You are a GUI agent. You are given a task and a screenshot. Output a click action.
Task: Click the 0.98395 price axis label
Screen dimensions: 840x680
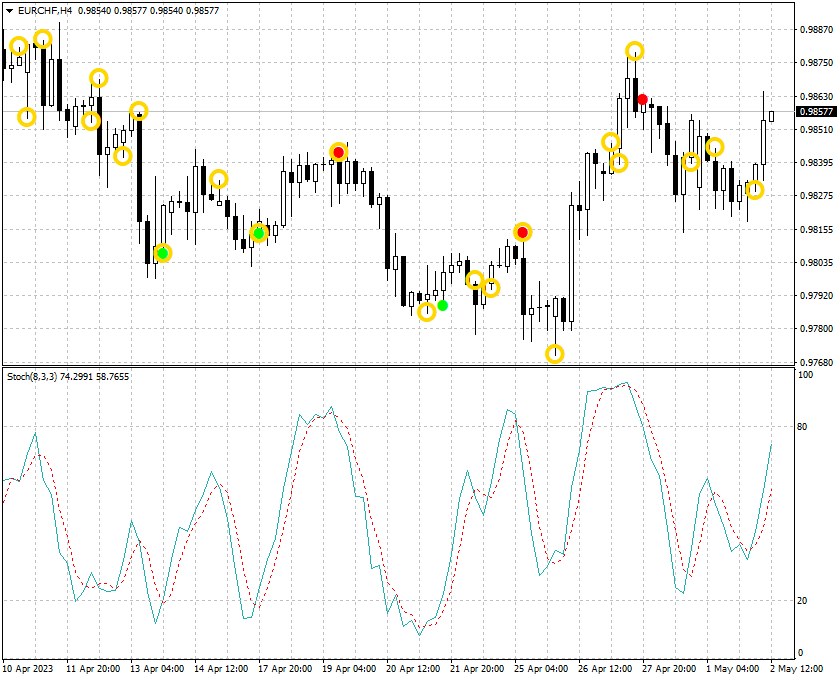tap(816, 163)
